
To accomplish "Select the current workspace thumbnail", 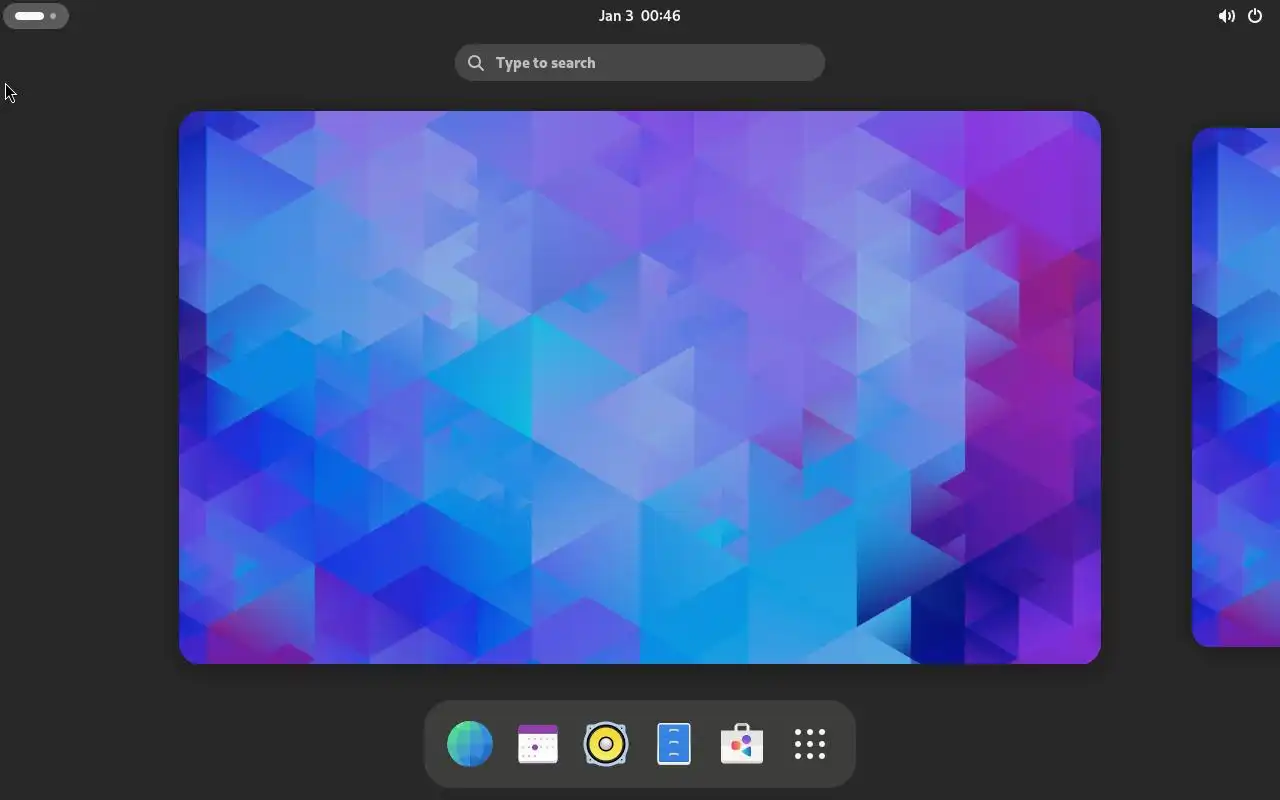I will click(x=640, y=387).
